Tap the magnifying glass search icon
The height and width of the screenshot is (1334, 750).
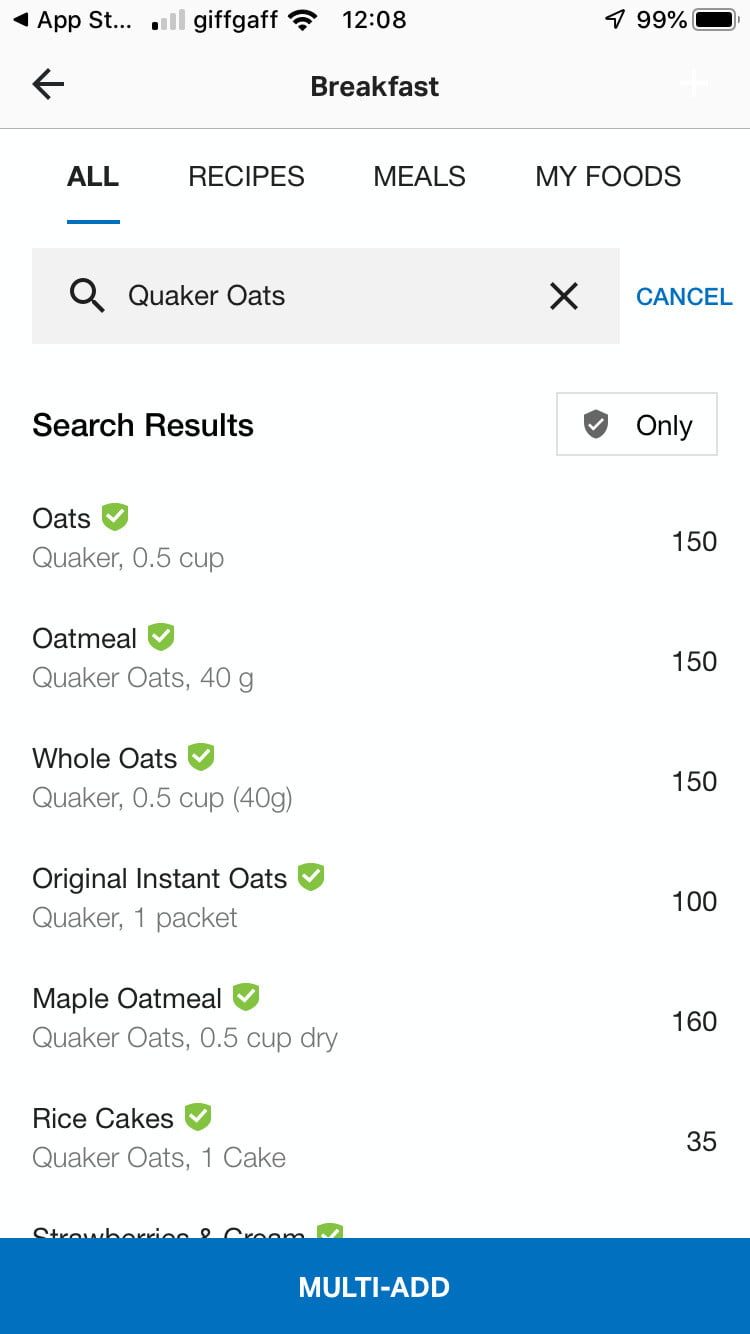point(87,296)
